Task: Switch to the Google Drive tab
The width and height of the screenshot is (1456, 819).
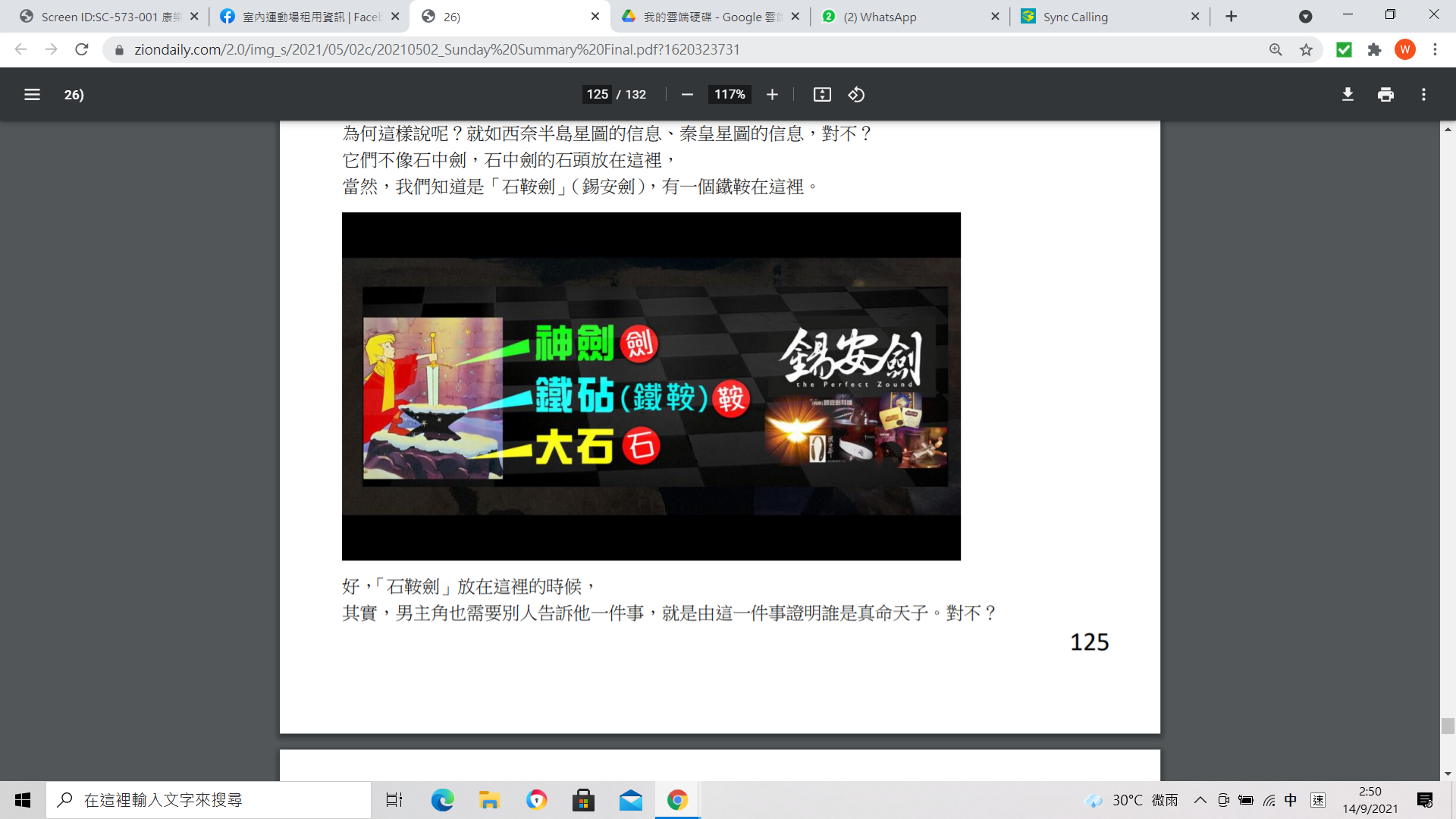Action: 710,17
